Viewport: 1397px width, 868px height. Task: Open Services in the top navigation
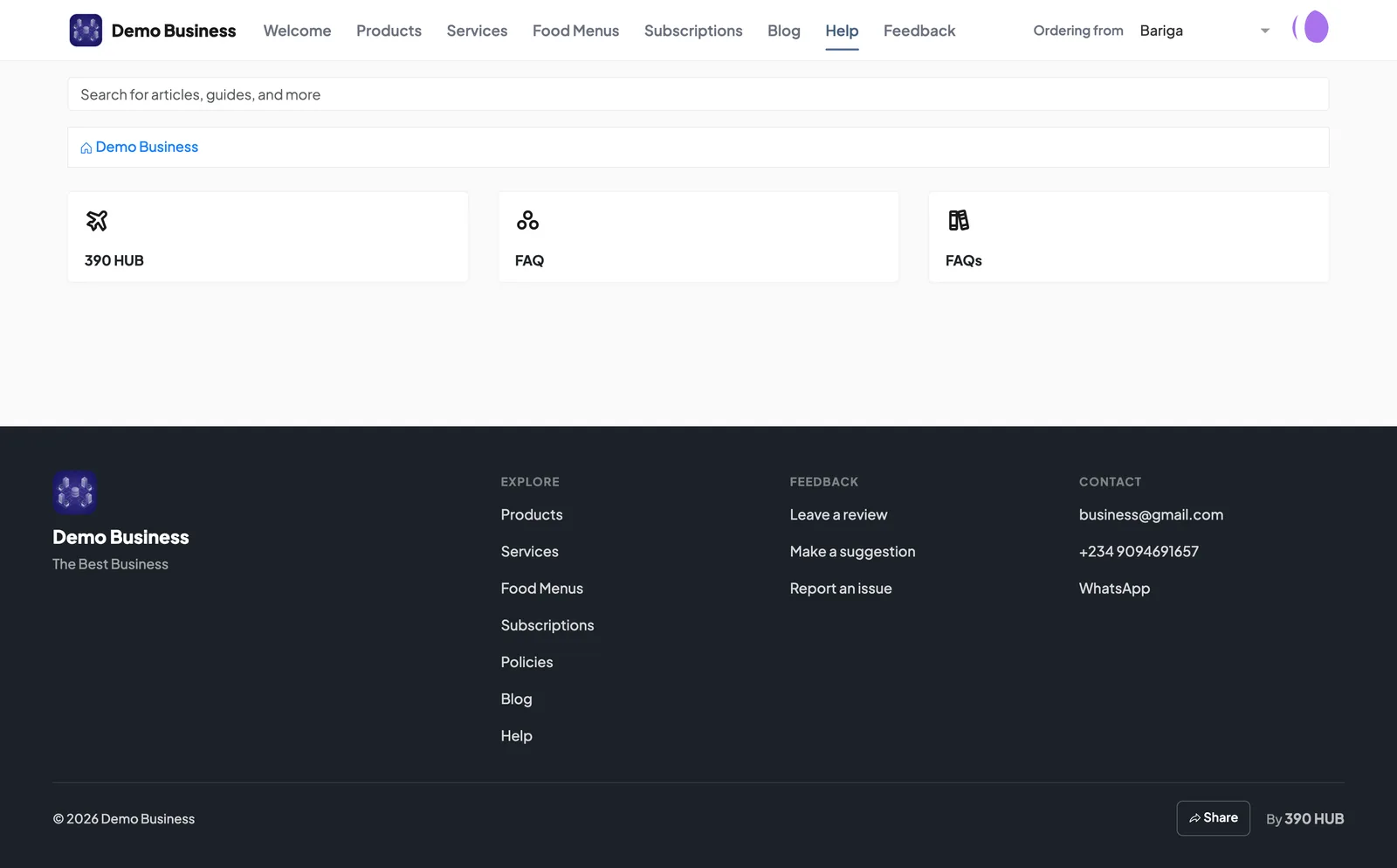[477, 31]
